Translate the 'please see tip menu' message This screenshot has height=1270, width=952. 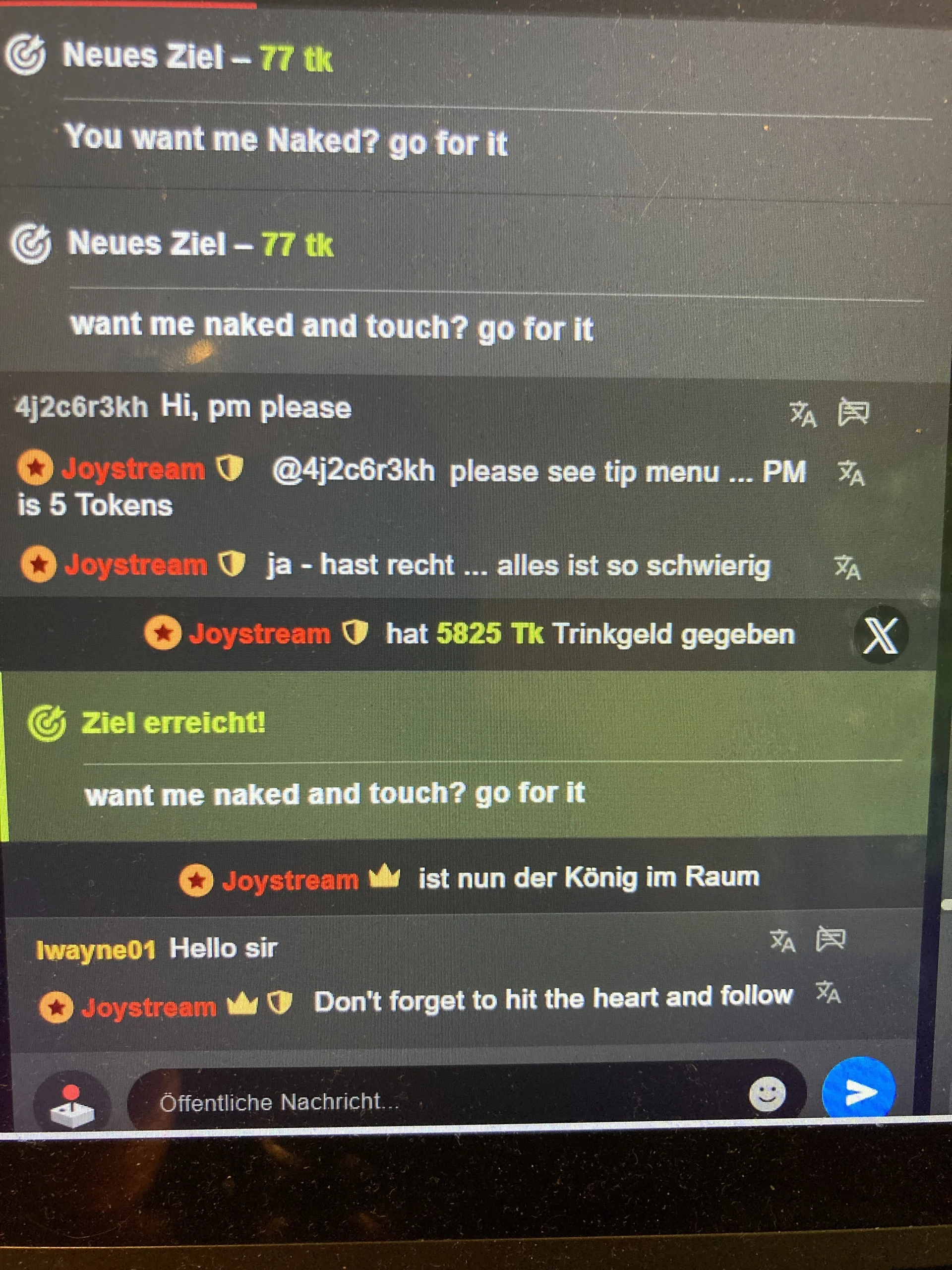point(851,474)
